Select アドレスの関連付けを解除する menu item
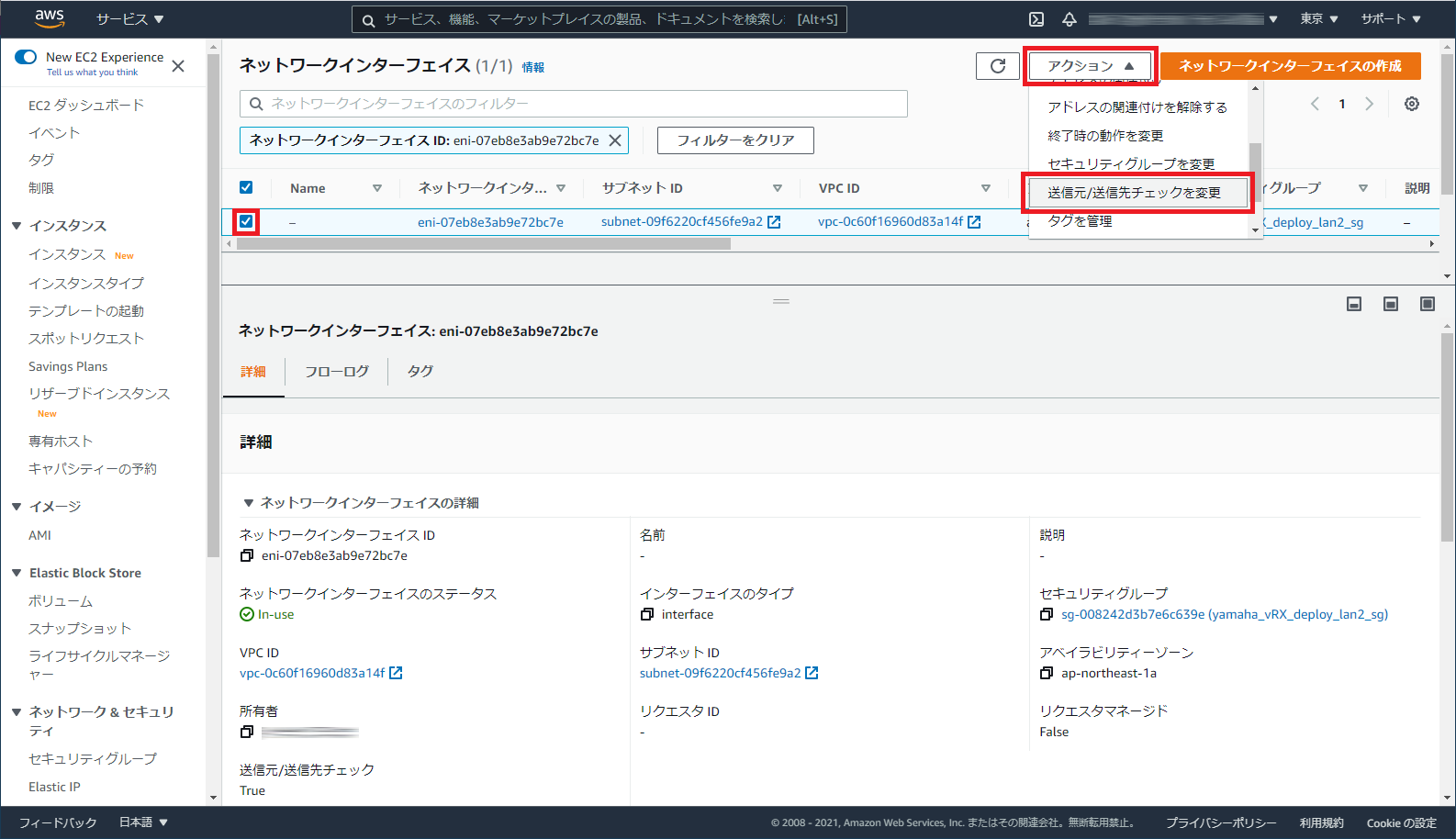This screenshot has height=839, width=1456. (x=1137, y=107)
